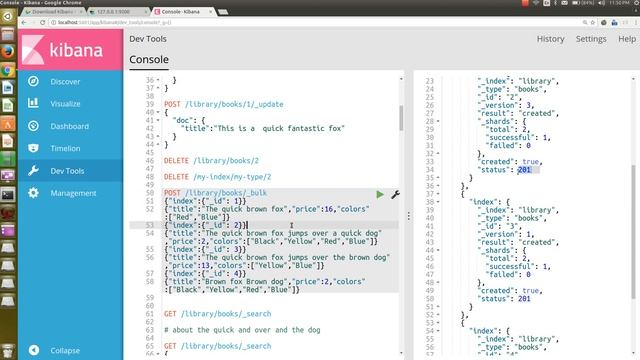Select the Console tab in Dev Tools
The height and width of the screenshot is (360, 640).
(149, 60)
